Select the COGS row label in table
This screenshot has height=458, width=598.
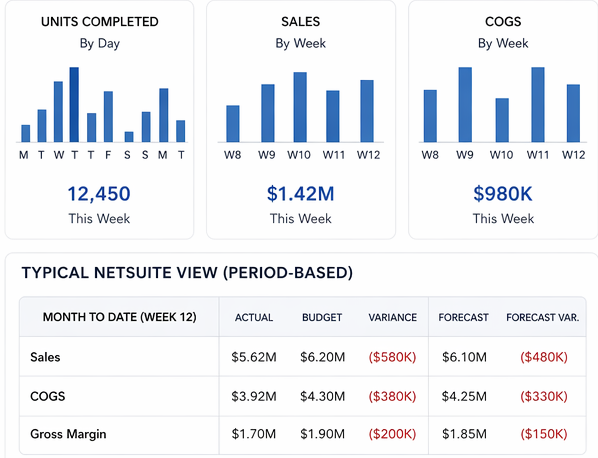48,396
